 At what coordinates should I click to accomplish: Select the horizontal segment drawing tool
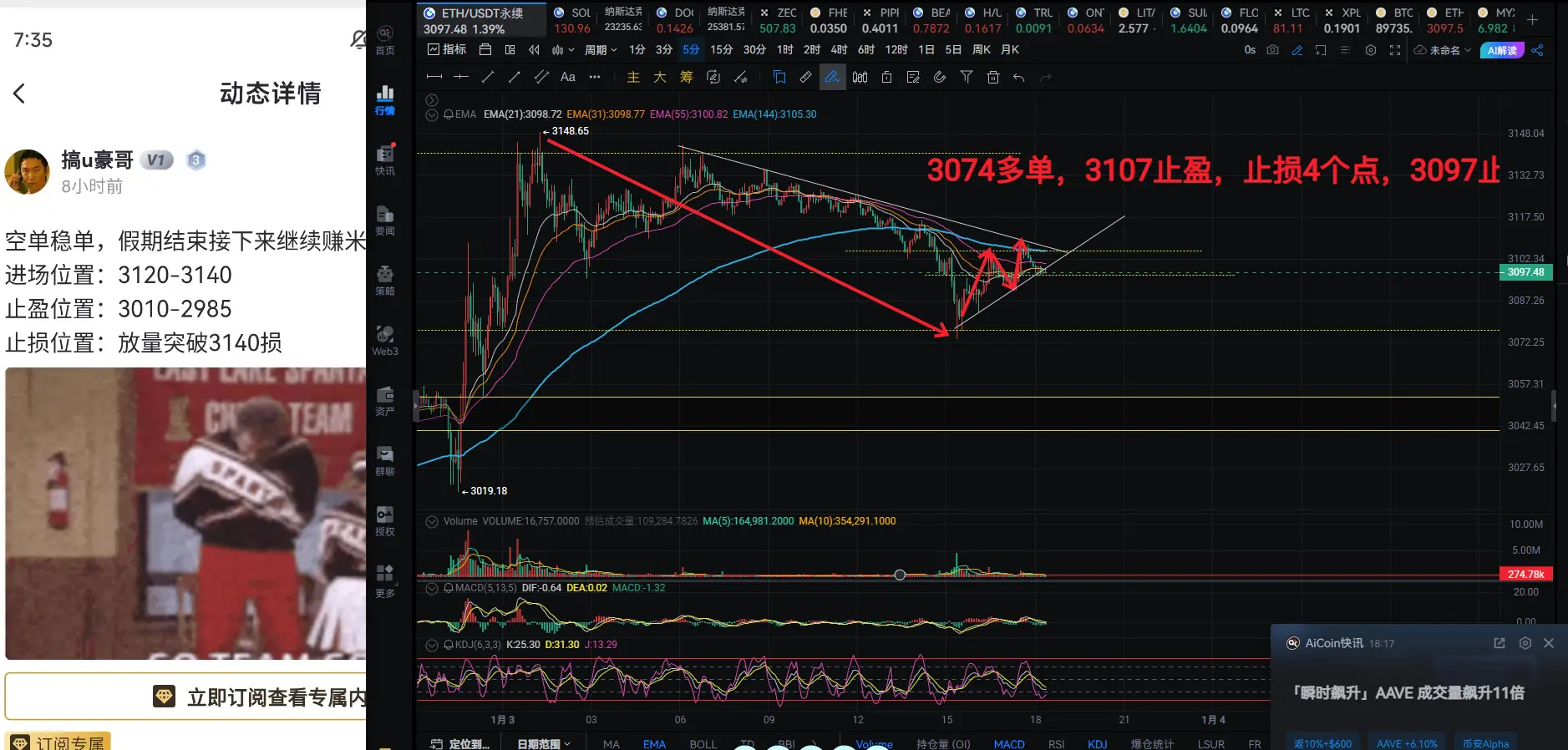[434, 77]
